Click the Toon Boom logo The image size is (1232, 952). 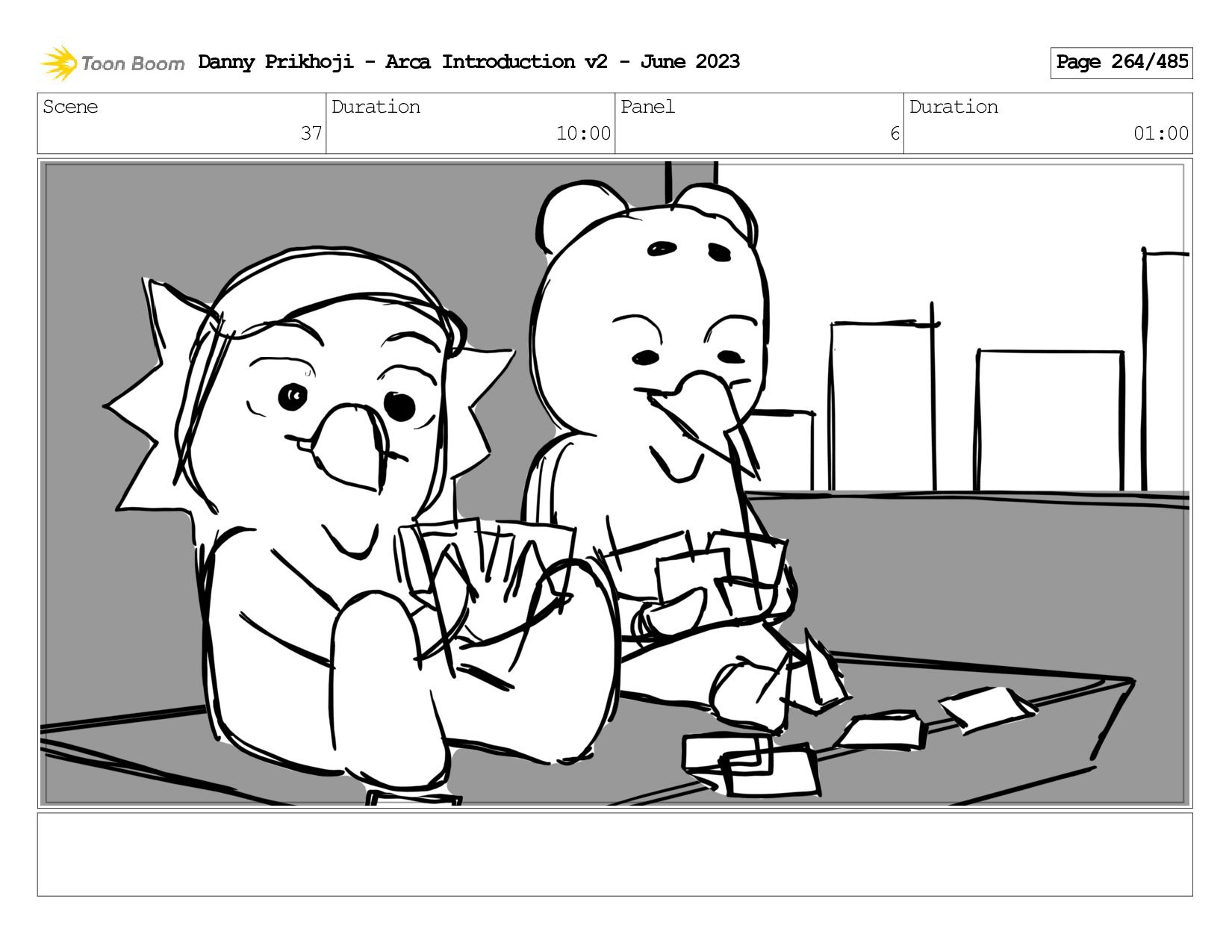(112, 63)
